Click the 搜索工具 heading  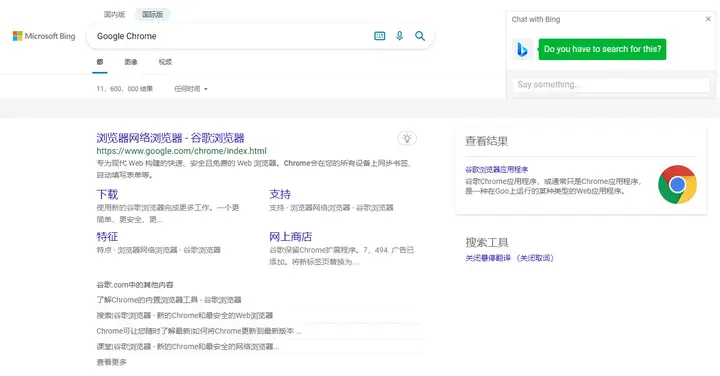click(487, 242)
